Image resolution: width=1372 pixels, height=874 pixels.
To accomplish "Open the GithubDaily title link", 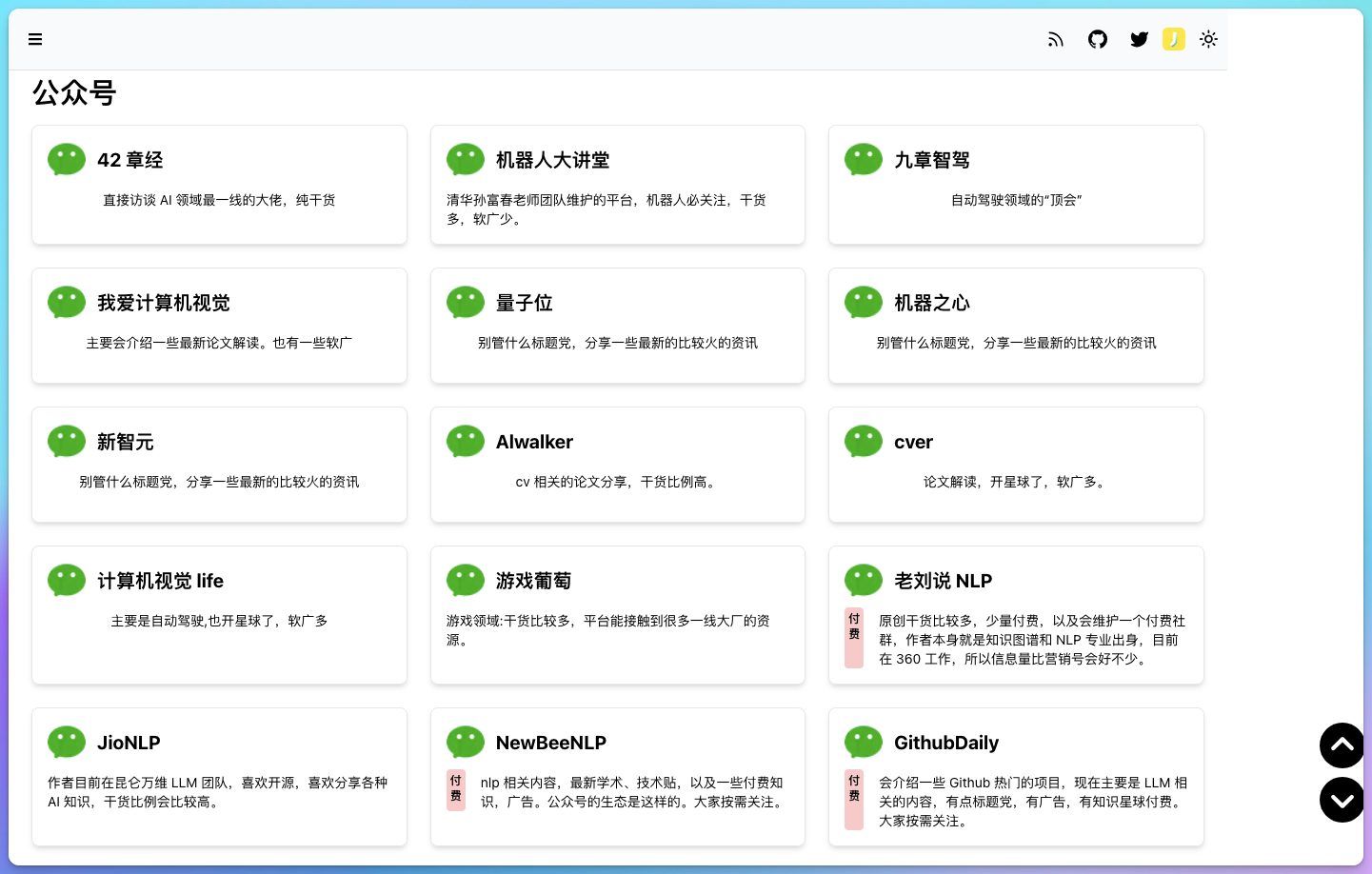I will 946,743.
